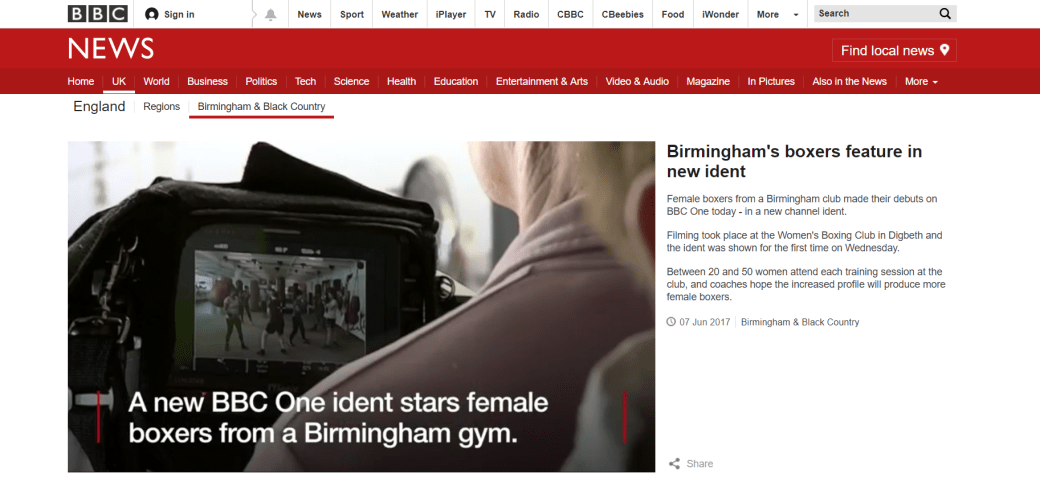Open TV in the top bar
Viewport: 1040px width, 502px height.
click(x=490, y=14)
